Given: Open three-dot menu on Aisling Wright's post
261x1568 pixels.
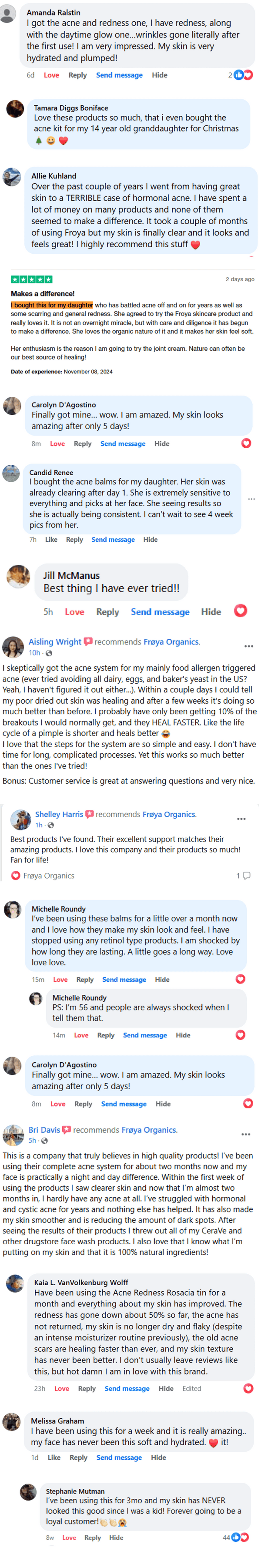Looking at the screenshot, I should (249, 646).
